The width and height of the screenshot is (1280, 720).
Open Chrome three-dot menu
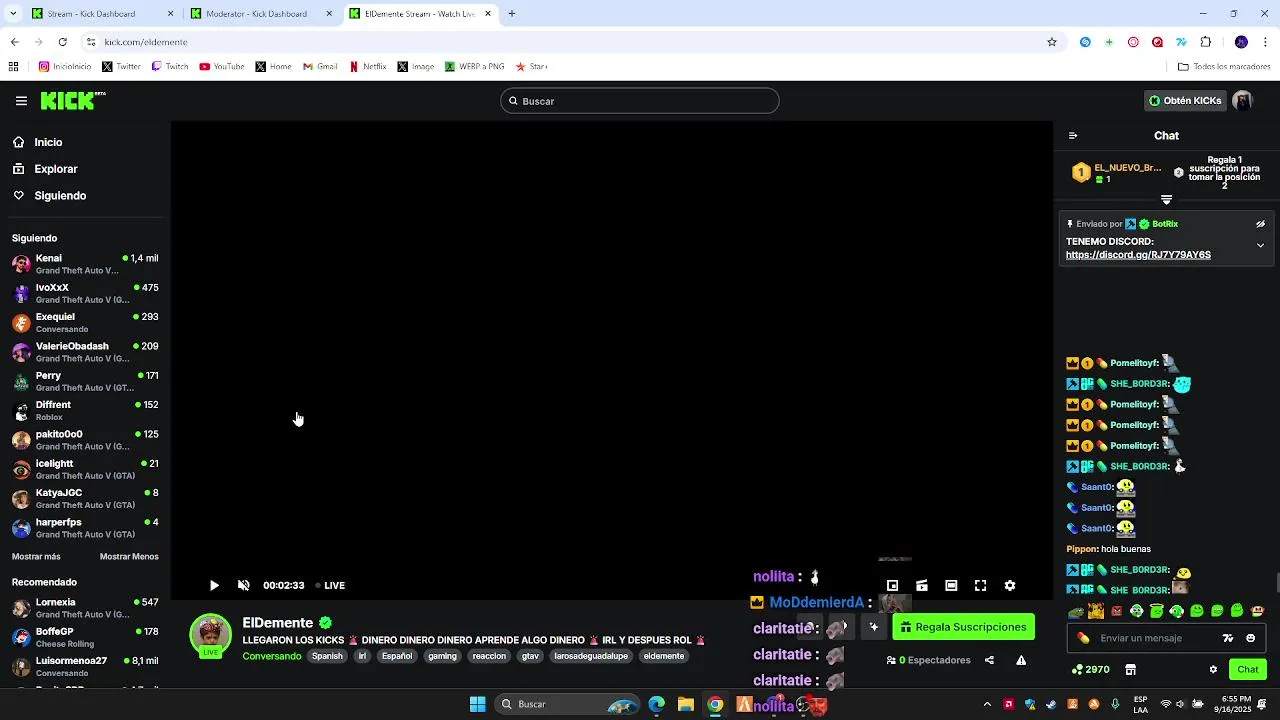[x=1266, y=42]
